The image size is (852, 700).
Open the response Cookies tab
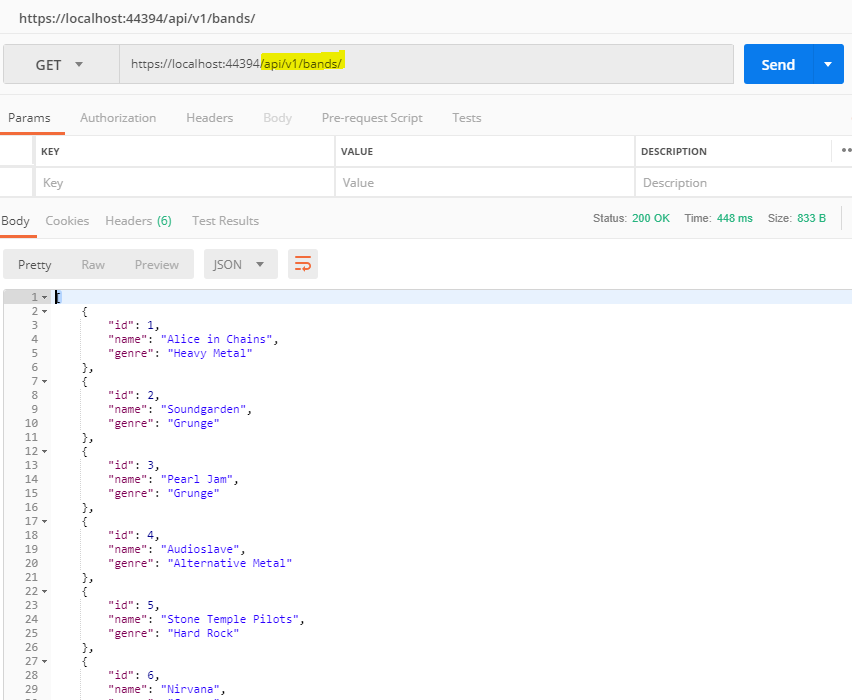67,221
